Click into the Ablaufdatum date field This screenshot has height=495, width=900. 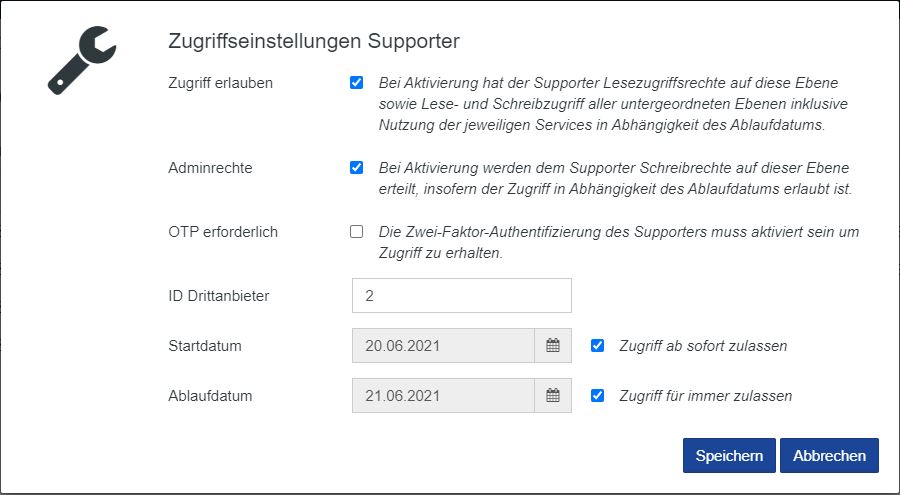pos(443,396)
